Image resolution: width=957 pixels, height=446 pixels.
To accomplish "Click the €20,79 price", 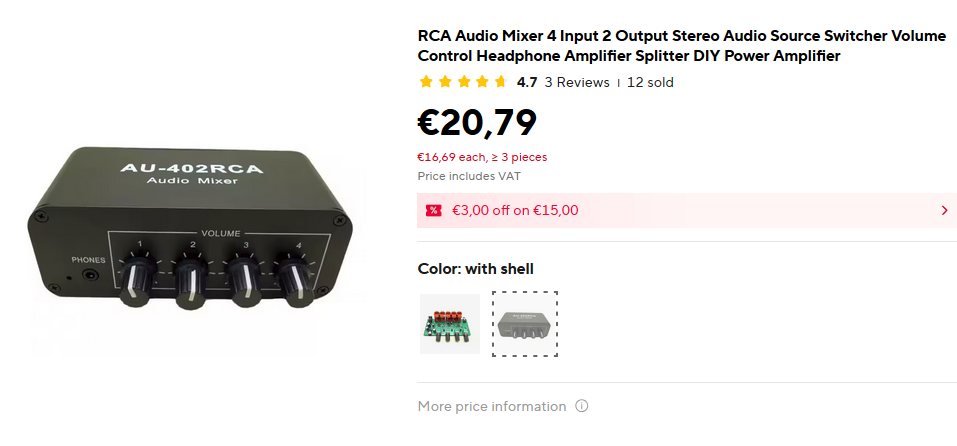I will [x=477, y=122].
